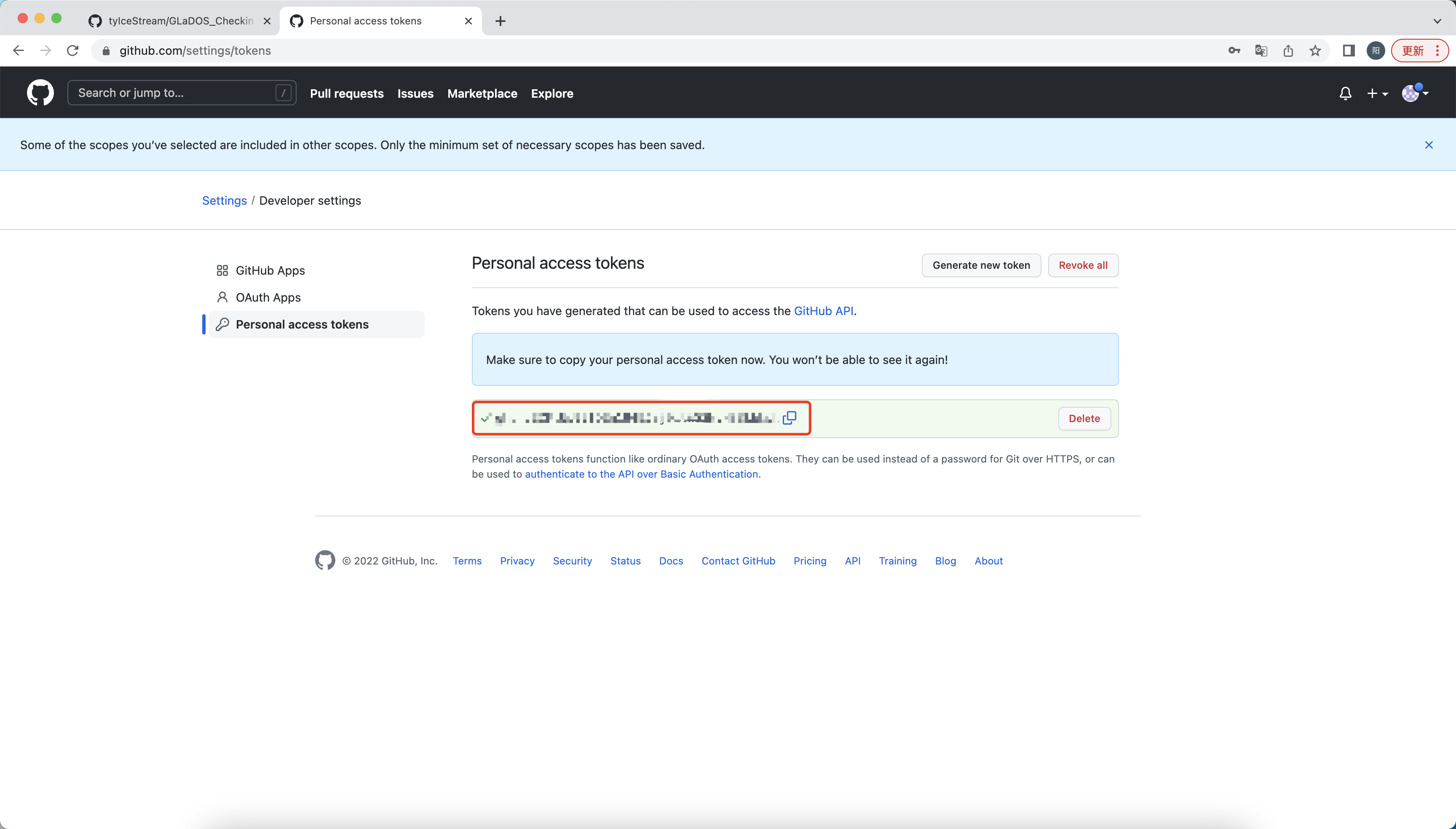Open the browser share icon

(1288, 51)
